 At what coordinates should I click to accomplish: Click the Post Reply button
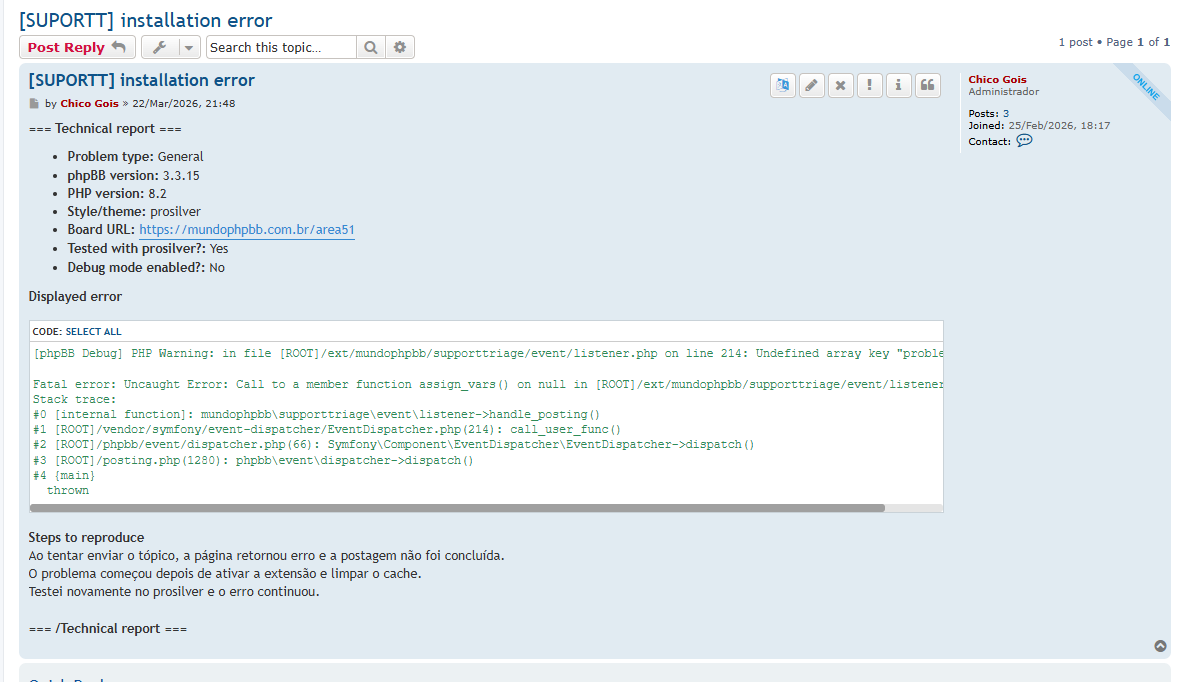(76, 47)
